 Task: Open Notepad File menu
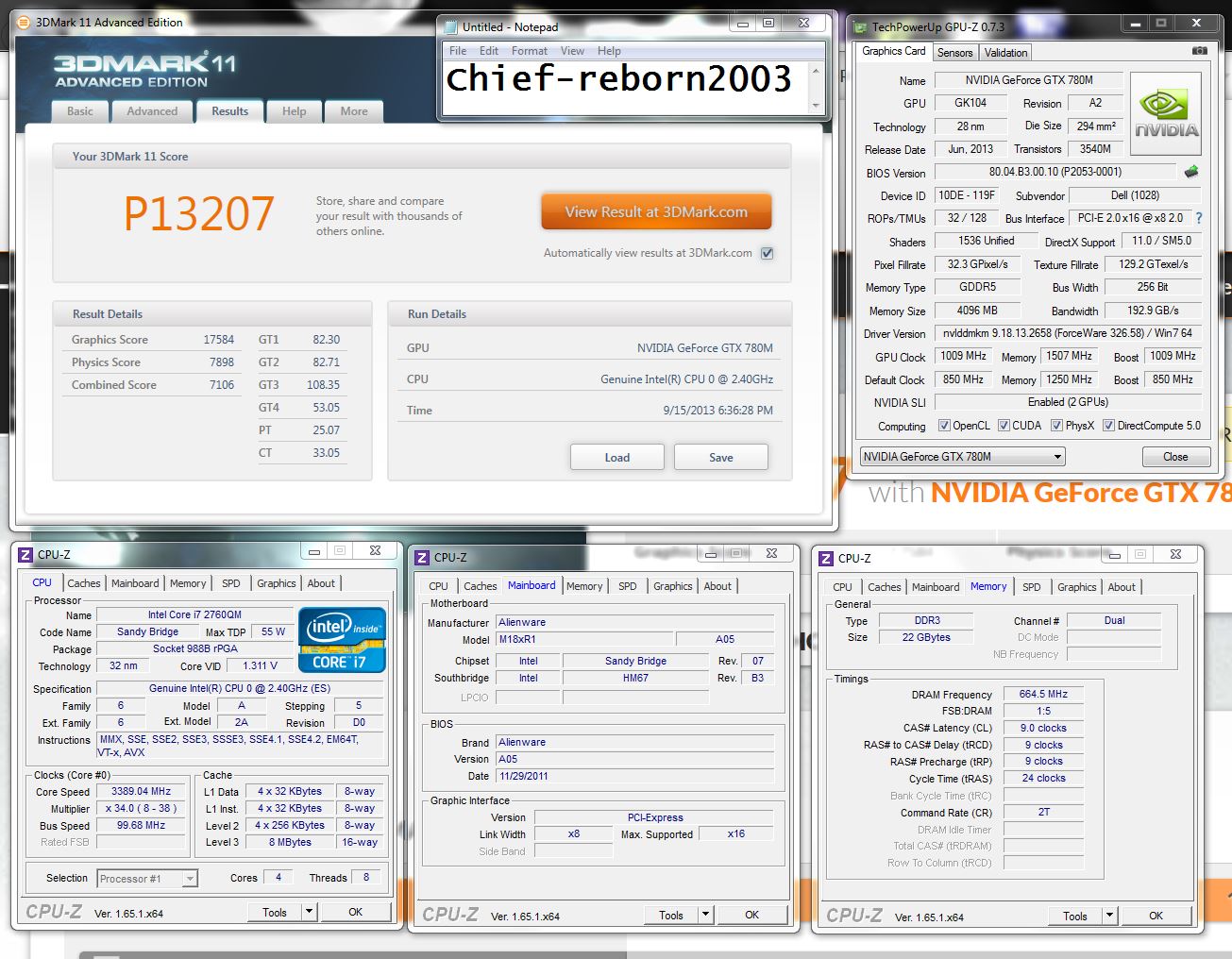458,51
